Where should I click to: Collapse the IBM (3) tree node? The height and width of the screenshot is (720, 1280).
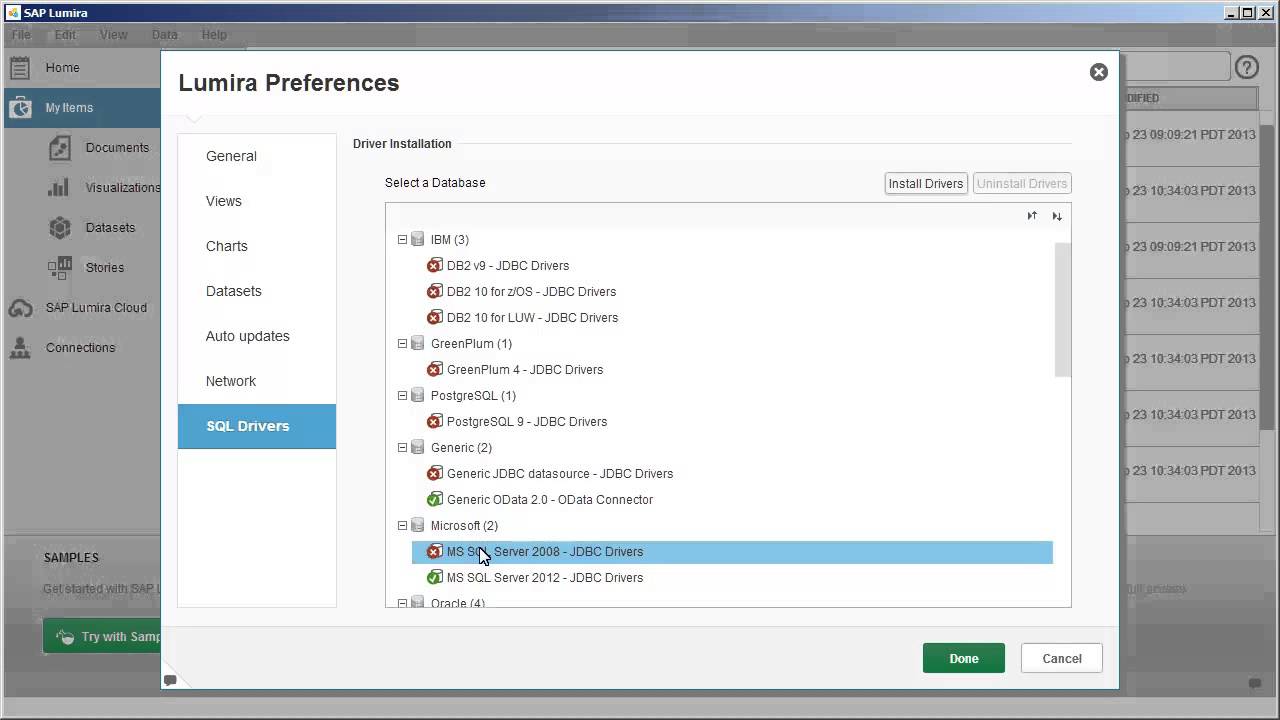[x=403, y=240]
